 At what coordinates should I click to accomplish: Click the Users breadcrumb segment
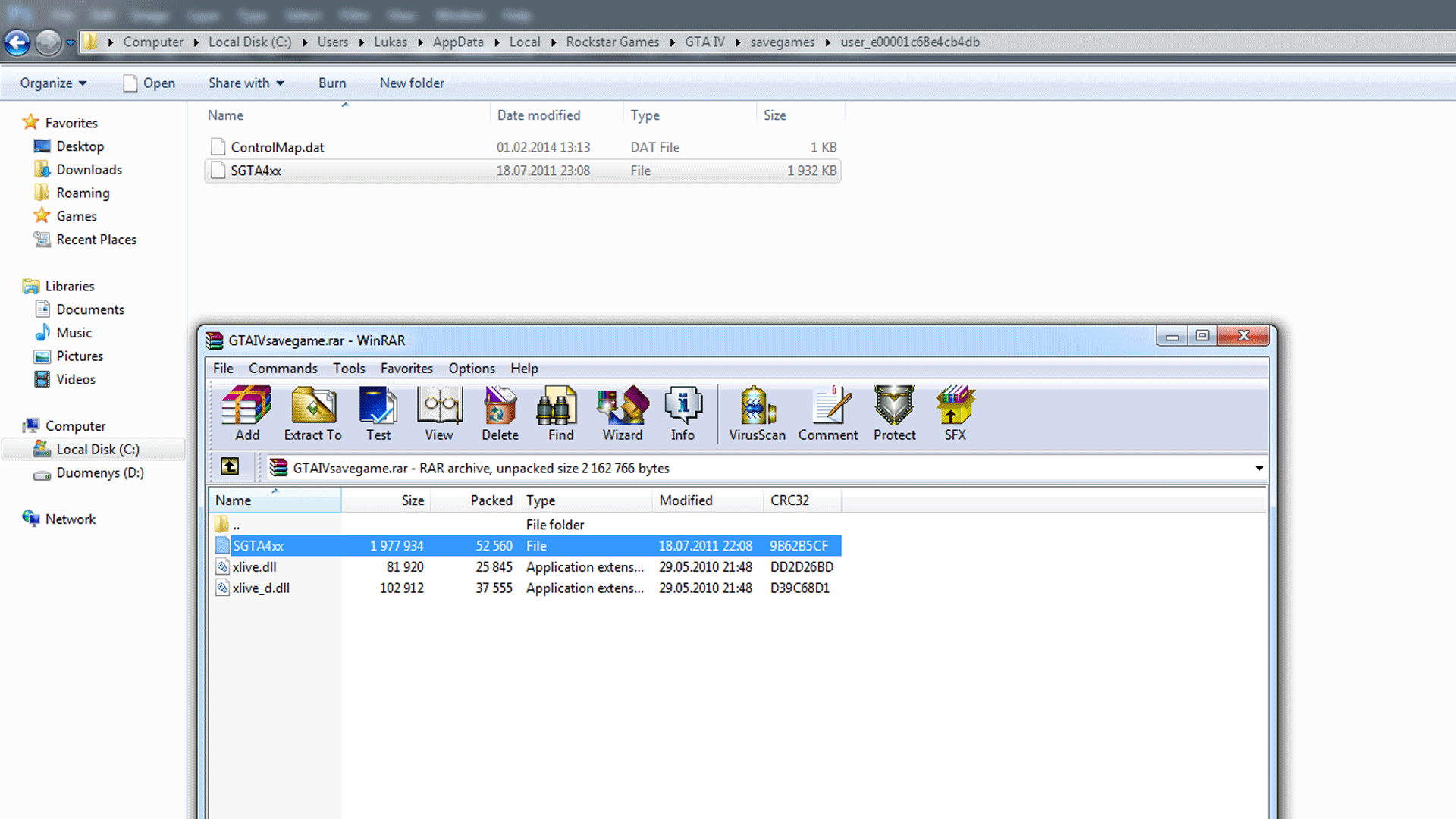click(x=333, y=42)
